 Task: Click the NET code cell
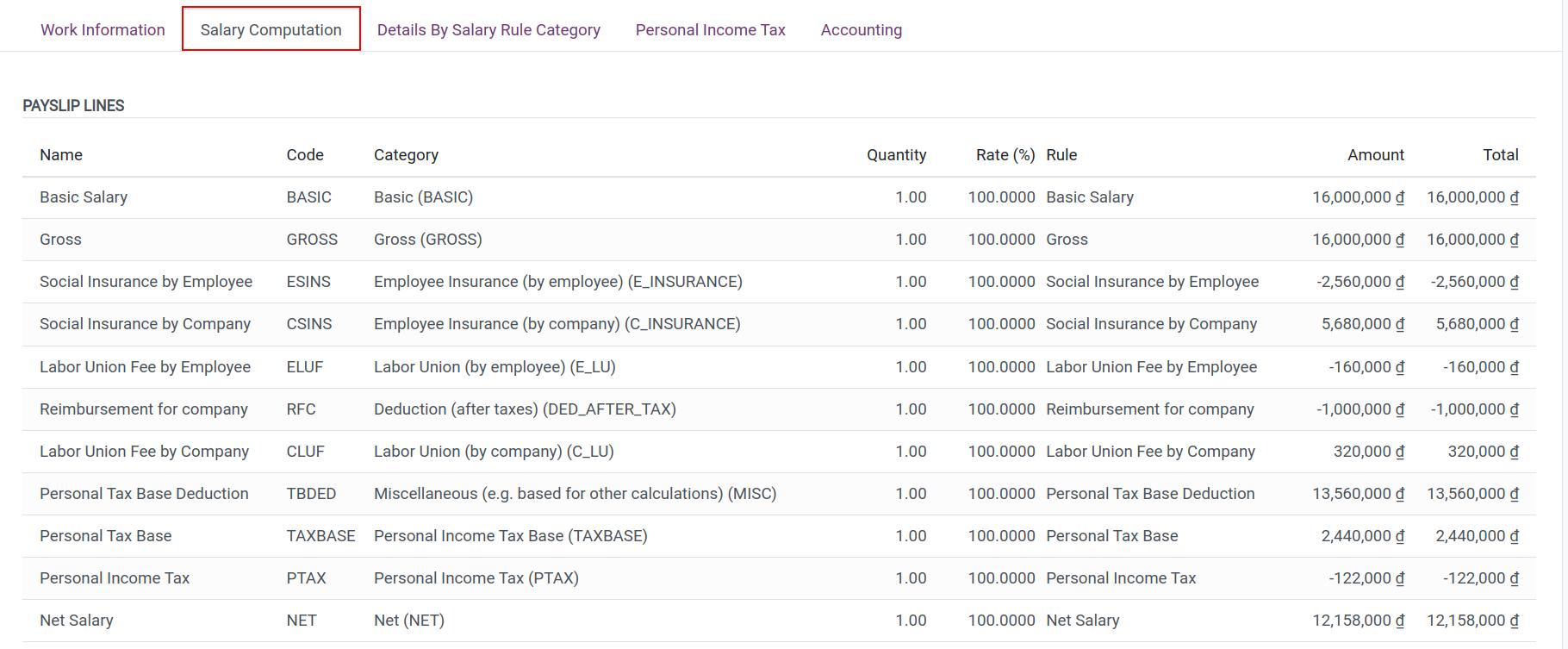tap(302, 621)
